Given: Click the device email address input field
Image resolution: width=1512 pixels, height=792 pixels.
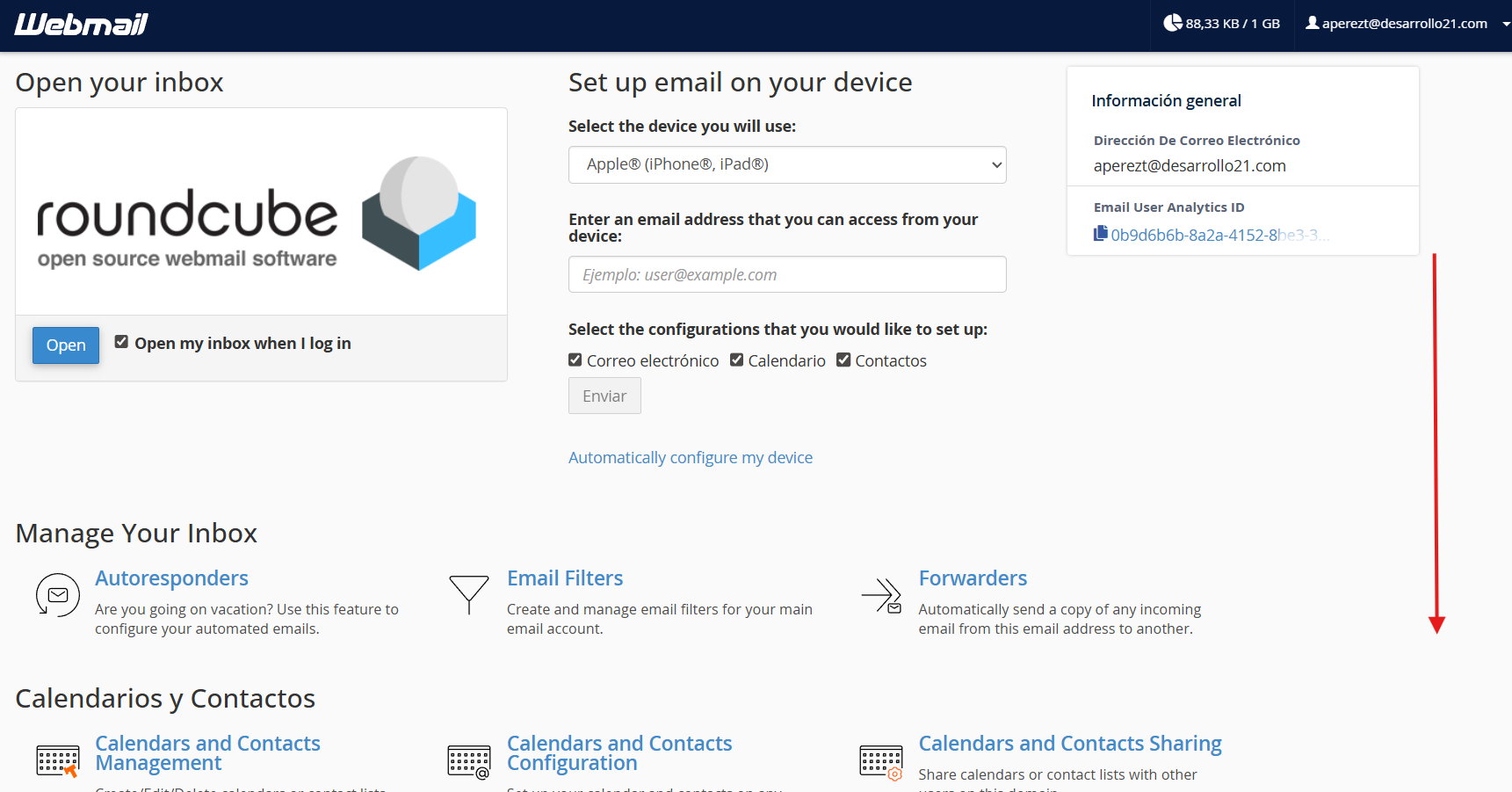Looking at the screenshot, I should (x=787, y=274).
